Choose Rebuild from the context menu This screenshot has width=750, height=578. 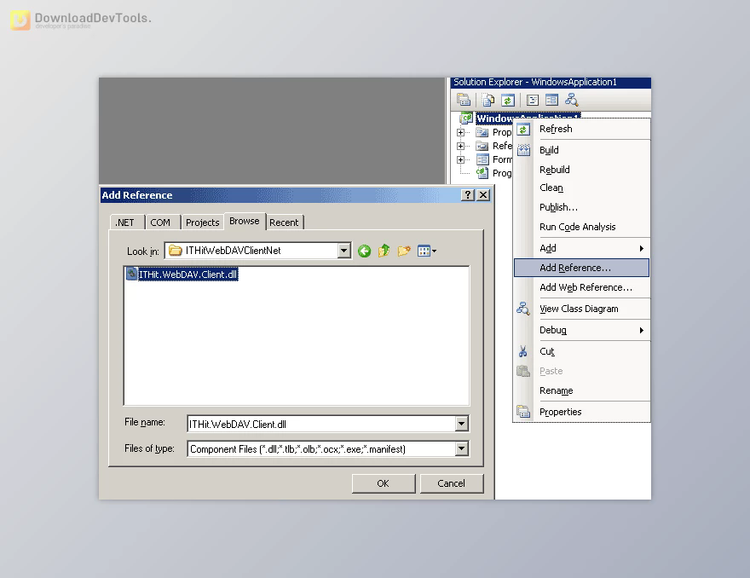click(582, 169)
